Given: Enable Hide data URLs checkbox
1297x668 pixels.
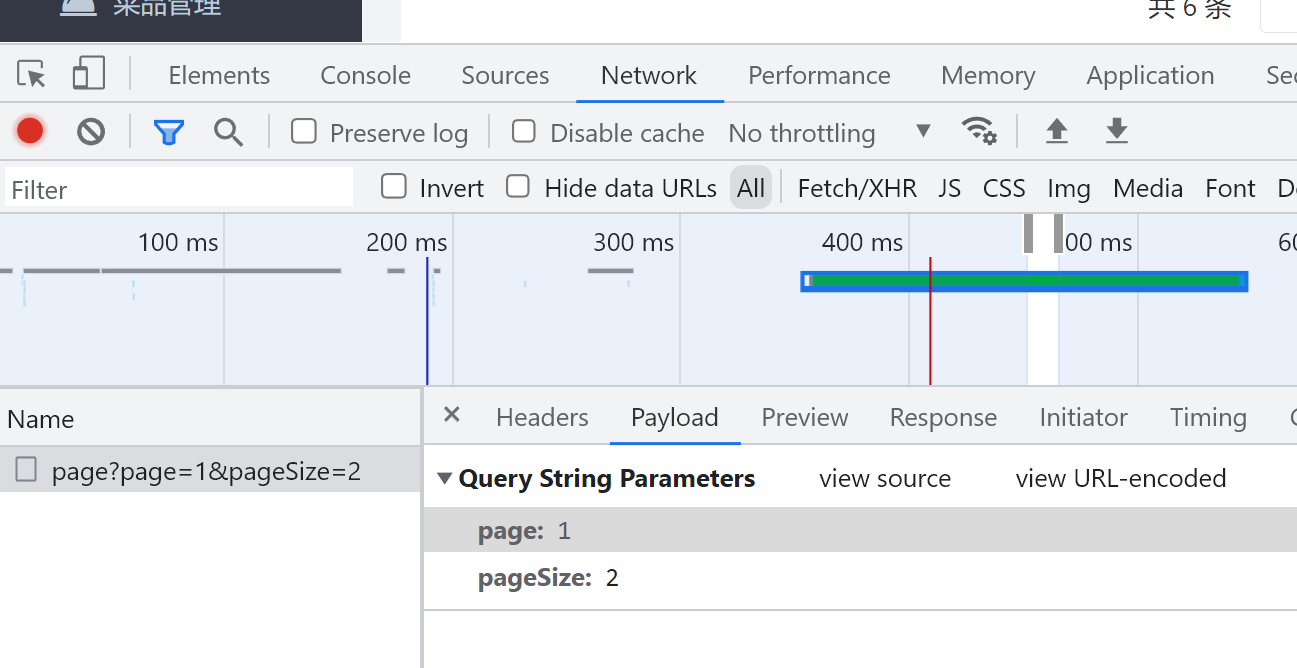Looking at the screenshot, I should [x=518, y=187].
